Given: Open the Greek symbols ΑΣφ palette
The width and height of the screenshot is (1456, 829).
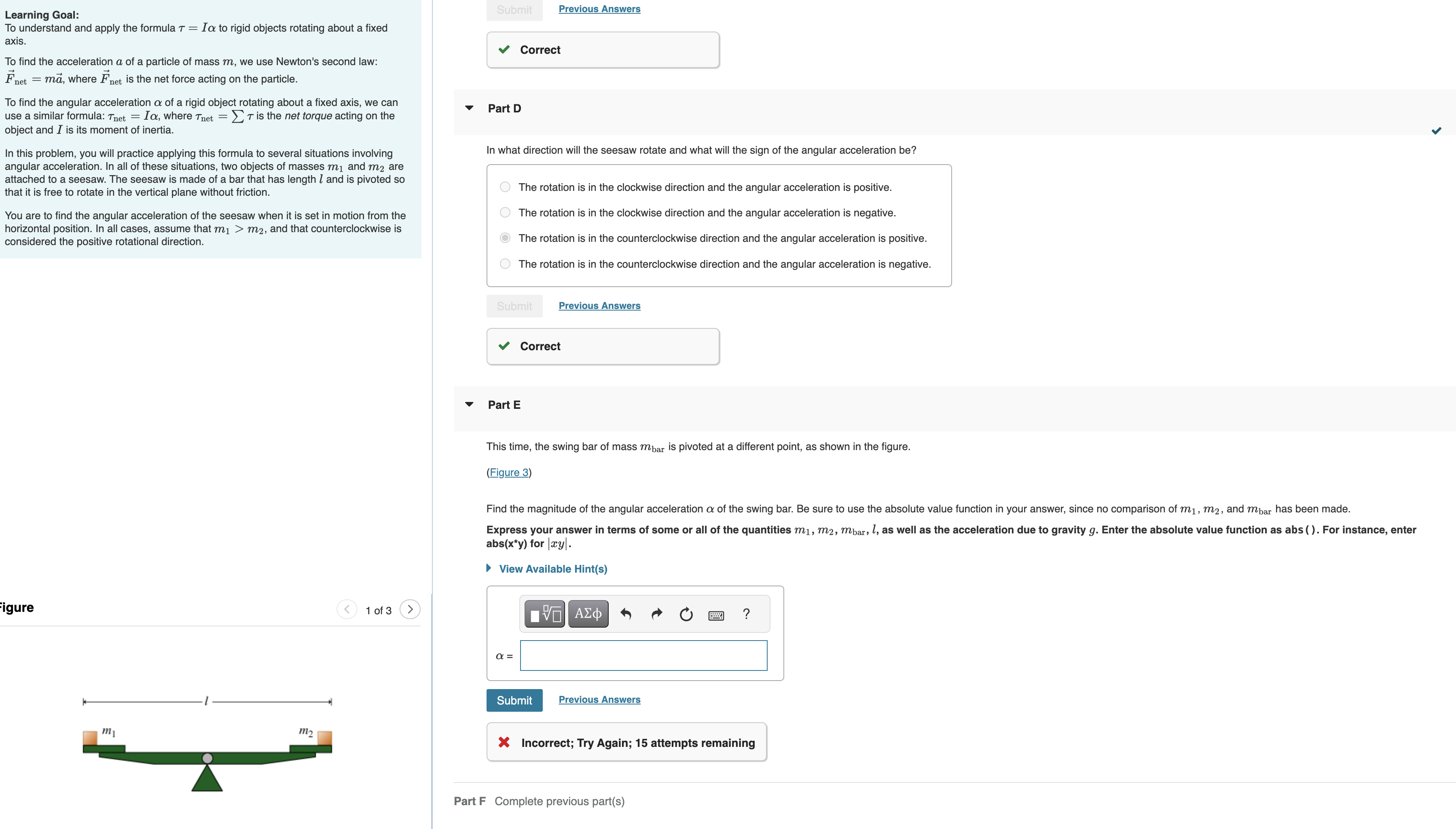Looking at the screenshot, I should (x=588, y=613).
